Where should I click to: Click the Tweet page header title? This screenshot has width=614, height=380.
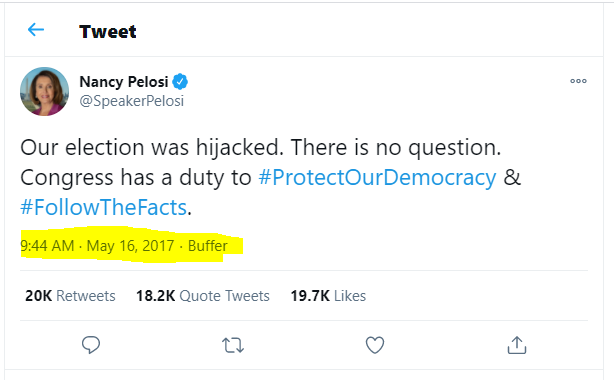coord(108,31)
